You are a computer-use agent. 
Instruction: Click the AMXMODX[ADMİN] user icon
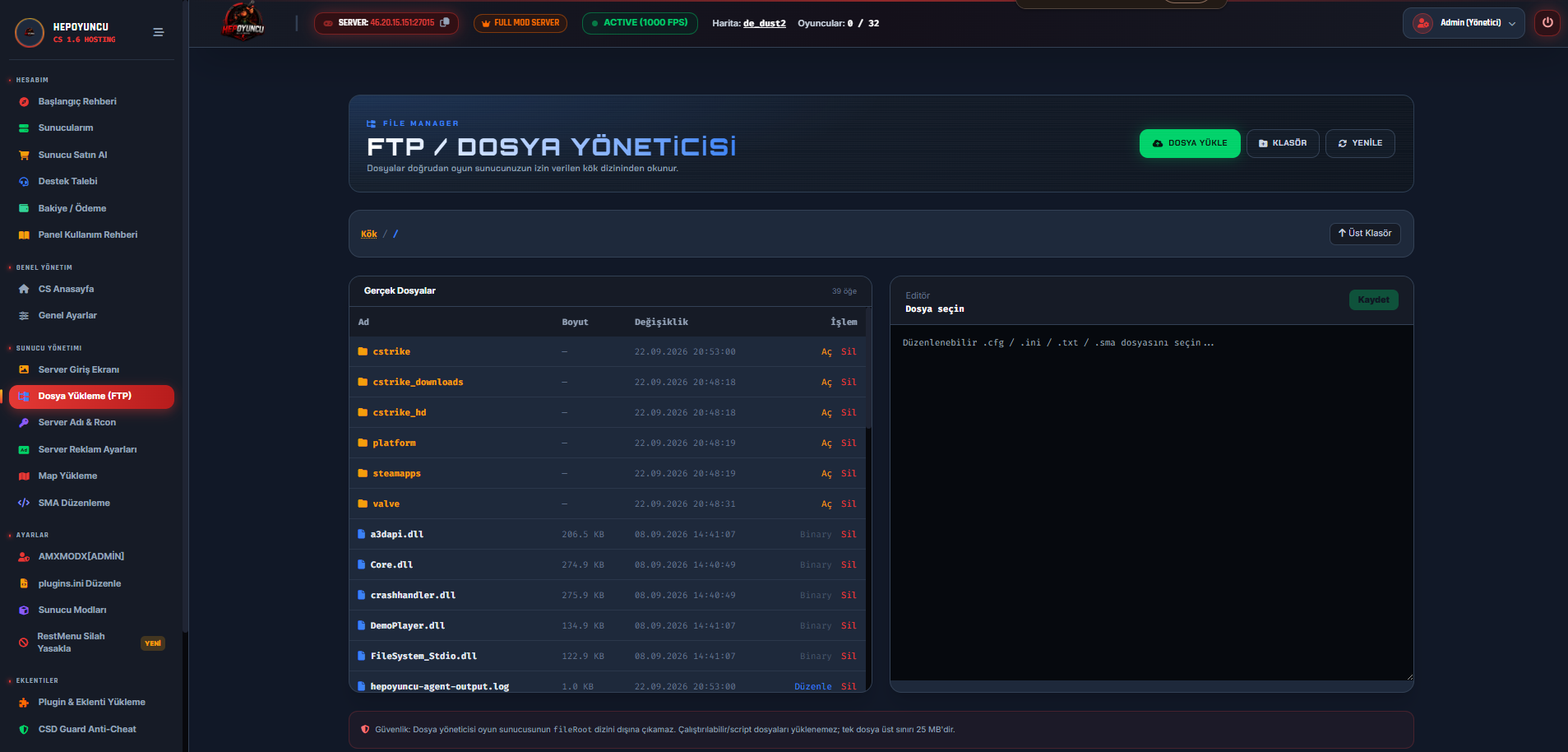[24, 557]
